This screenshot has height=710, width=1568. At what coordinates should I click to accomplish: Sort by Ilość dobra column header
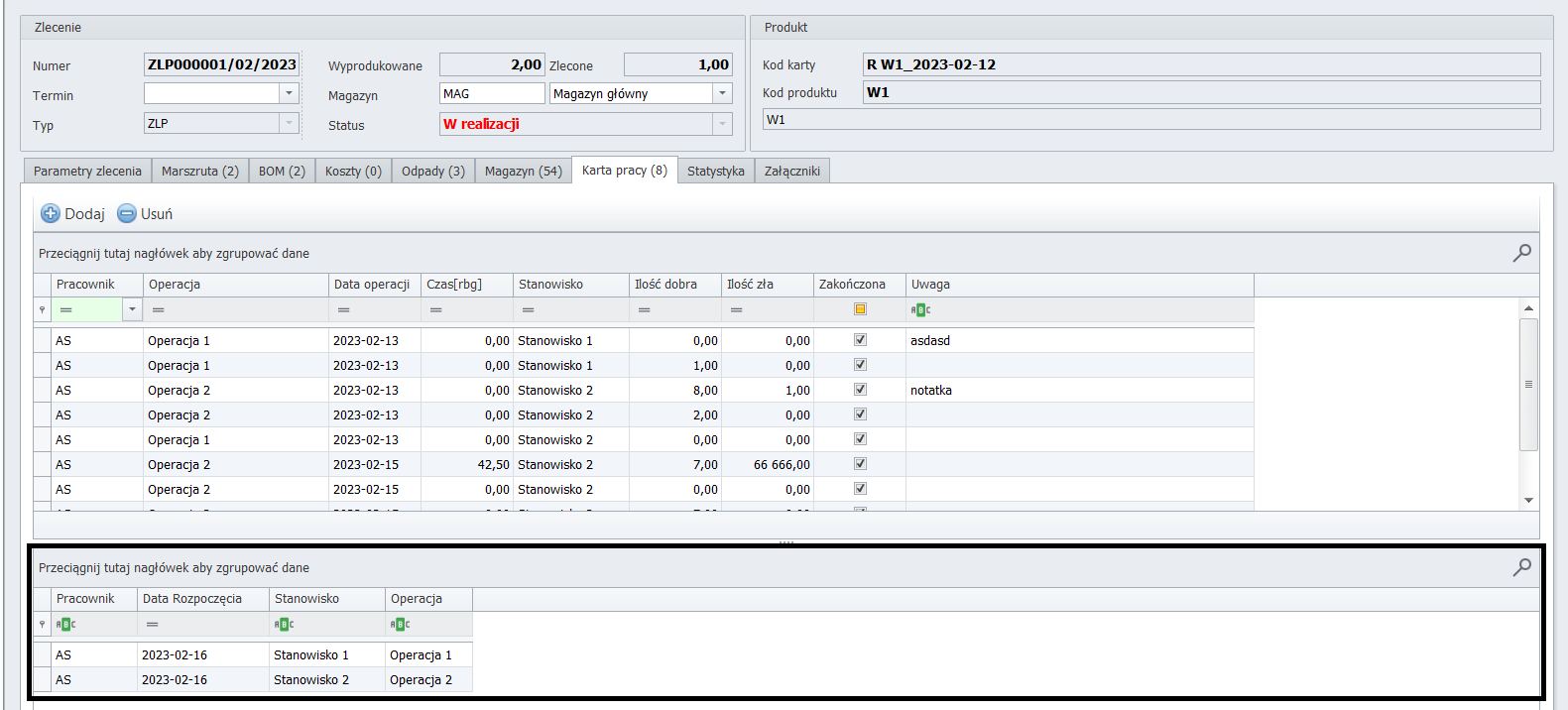point(675,285)
